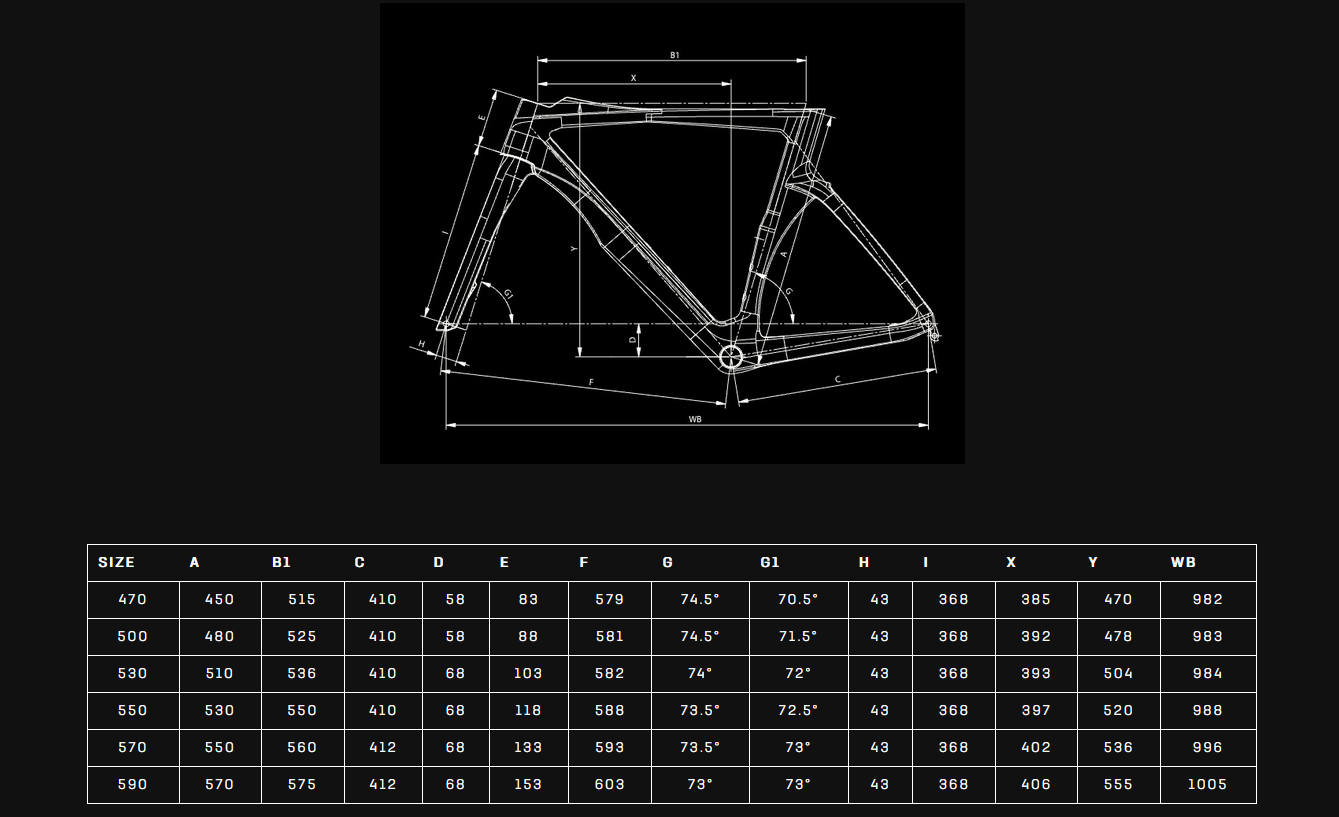
Task: Click the Y value 555 cell
Action: pos(1118,785)
